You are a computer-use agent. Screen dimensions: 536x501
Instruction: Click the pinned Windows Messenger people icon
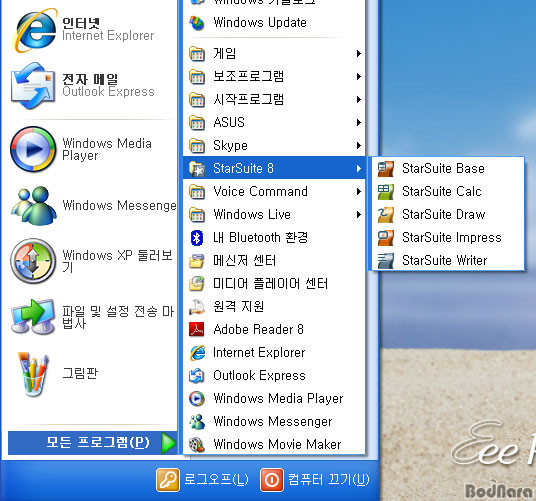(34, 205)
